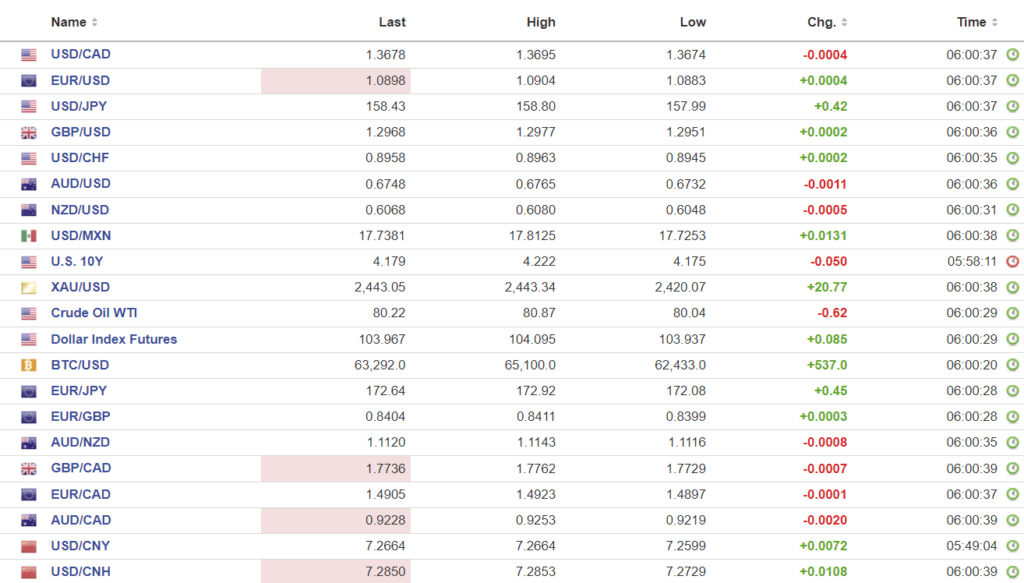Click the Last column header
Viewport: 1024px width, 583px height.
(x=392, y=22)
